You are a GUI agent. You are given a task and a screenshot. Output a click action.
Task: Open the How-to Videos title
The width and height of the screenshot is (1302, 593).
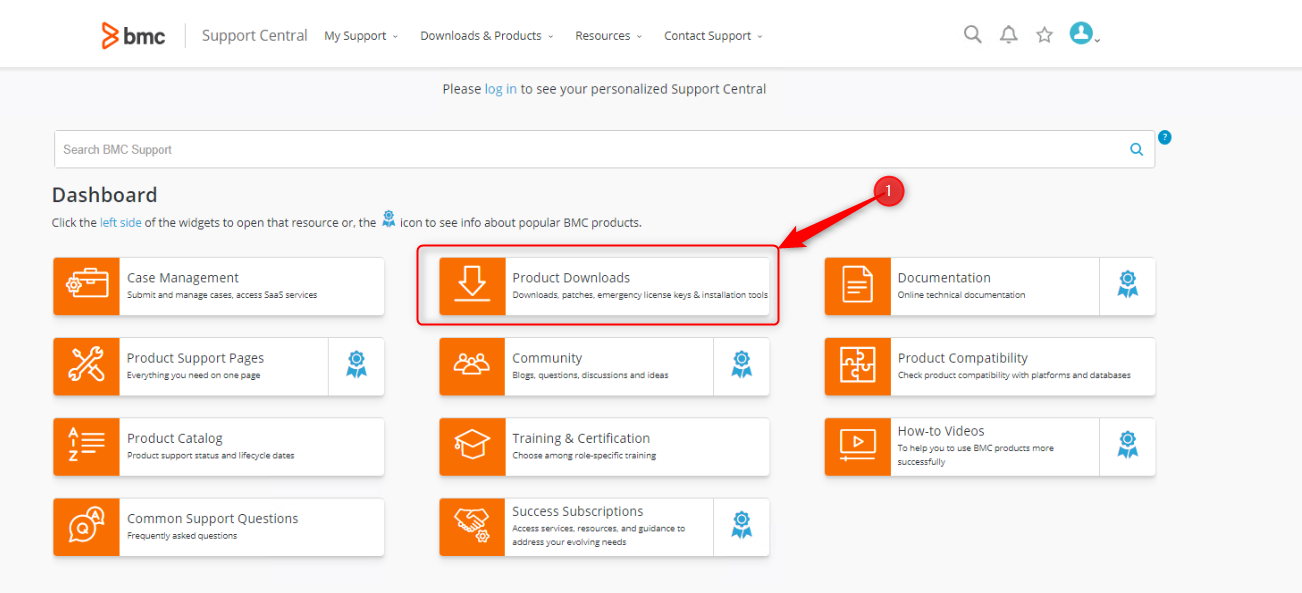(941, 431)
